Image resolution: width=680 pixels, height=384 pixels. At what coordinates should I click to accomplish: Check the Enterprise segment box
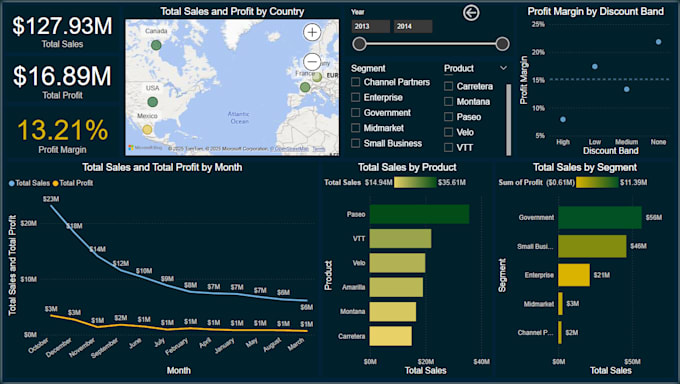[356, 97]
